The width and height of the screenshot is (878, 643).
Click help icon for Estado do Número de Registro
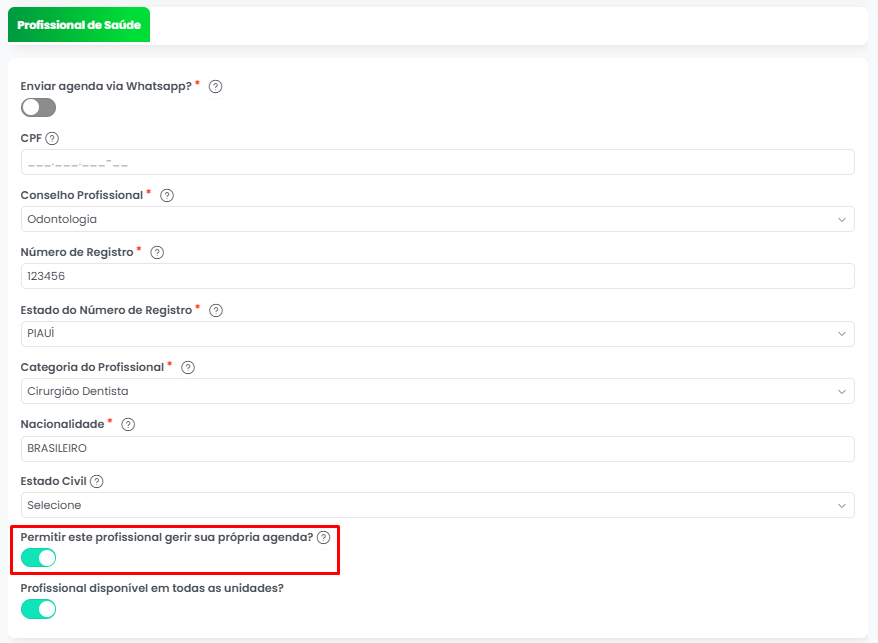(x=216, y=311)
